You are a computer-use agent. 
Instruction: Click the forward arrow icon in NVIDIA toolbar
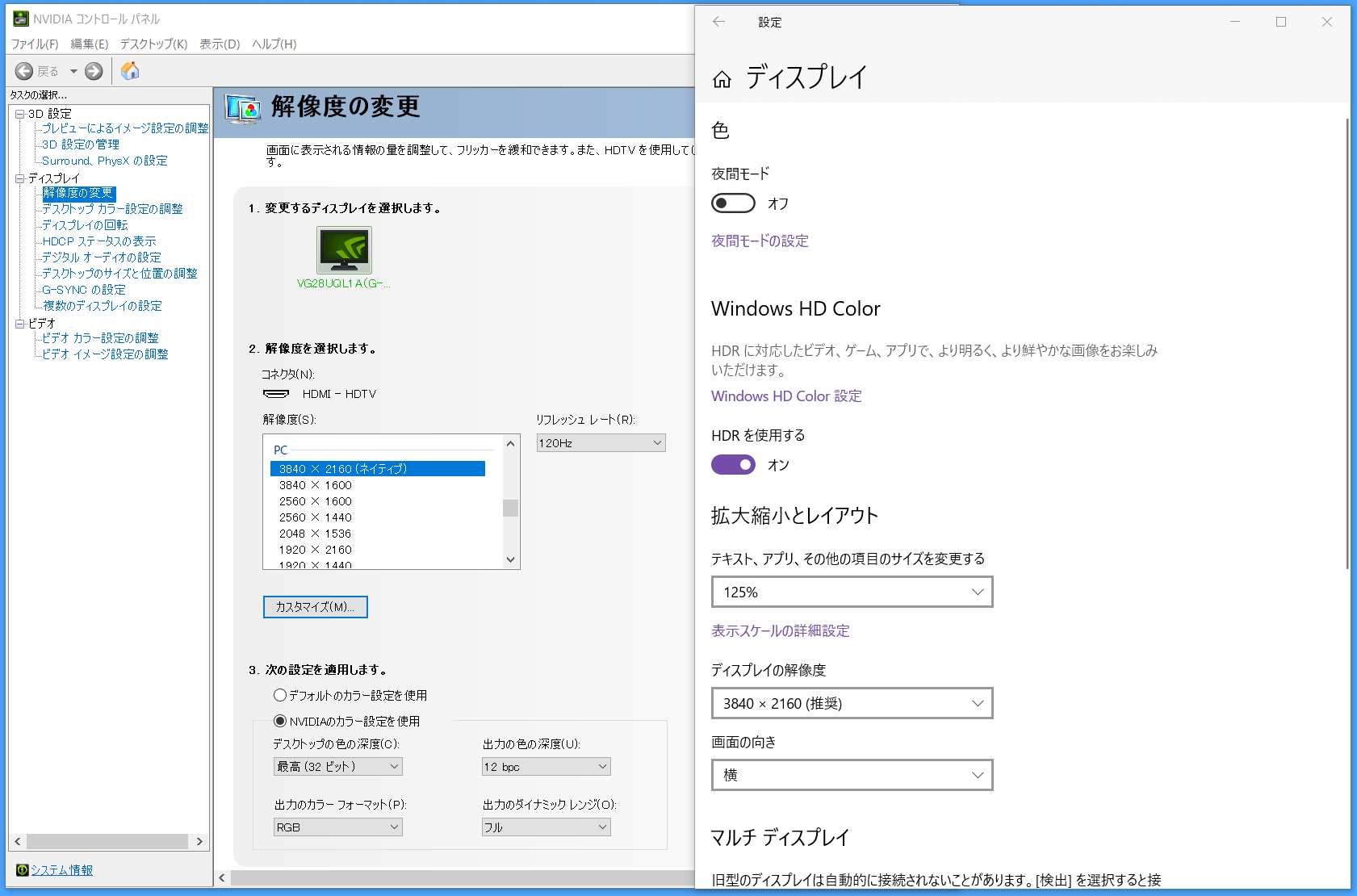click(x=94, y=71)
